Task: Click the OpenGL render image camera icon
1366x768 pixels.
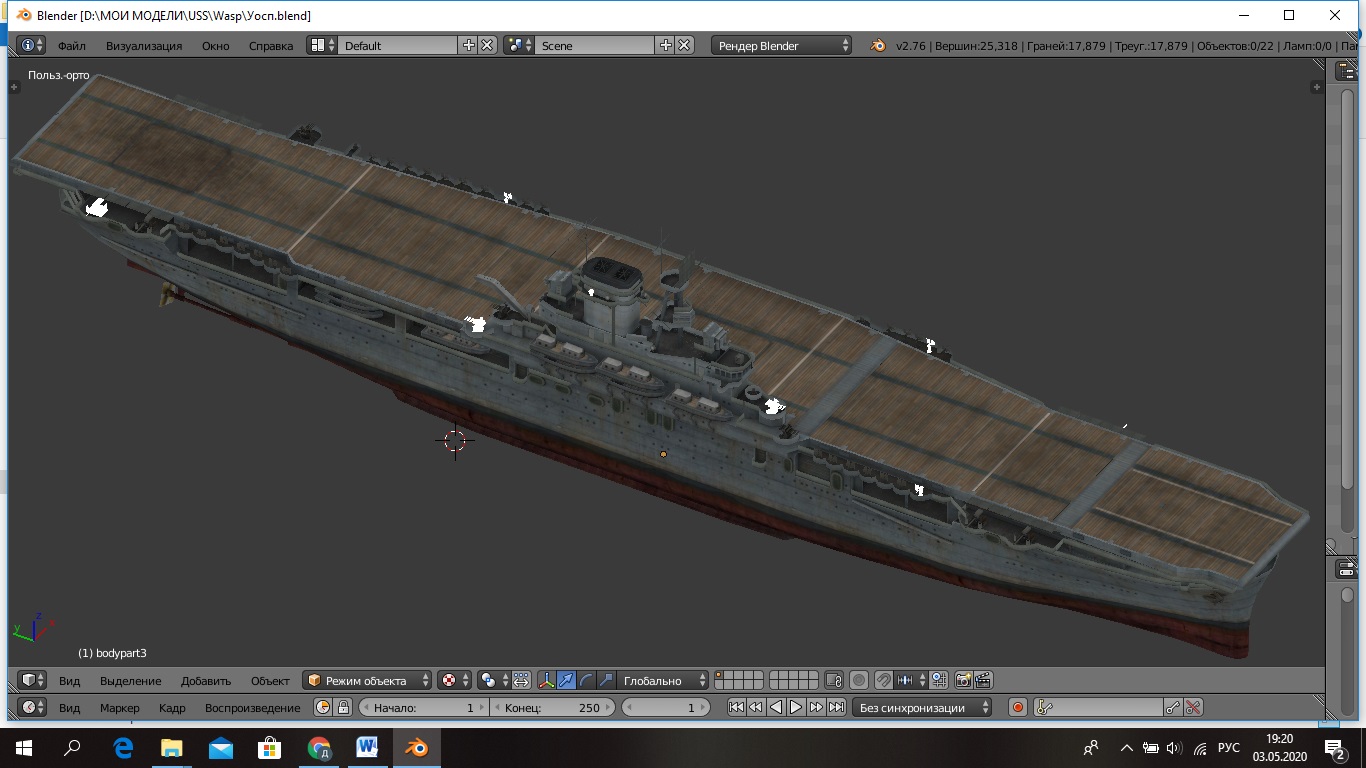Action: tap(963, 681)
